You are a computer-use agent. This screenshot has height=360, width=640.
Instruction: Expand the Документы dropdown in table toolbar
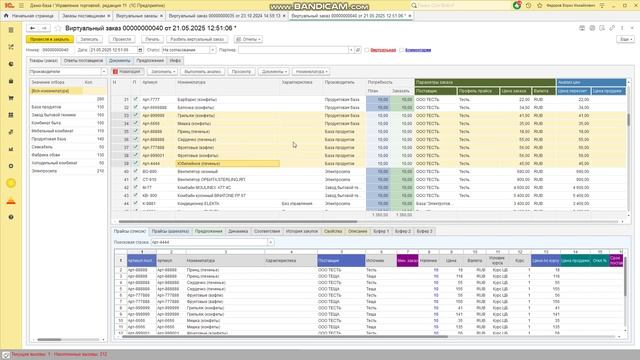click(274, 71)
